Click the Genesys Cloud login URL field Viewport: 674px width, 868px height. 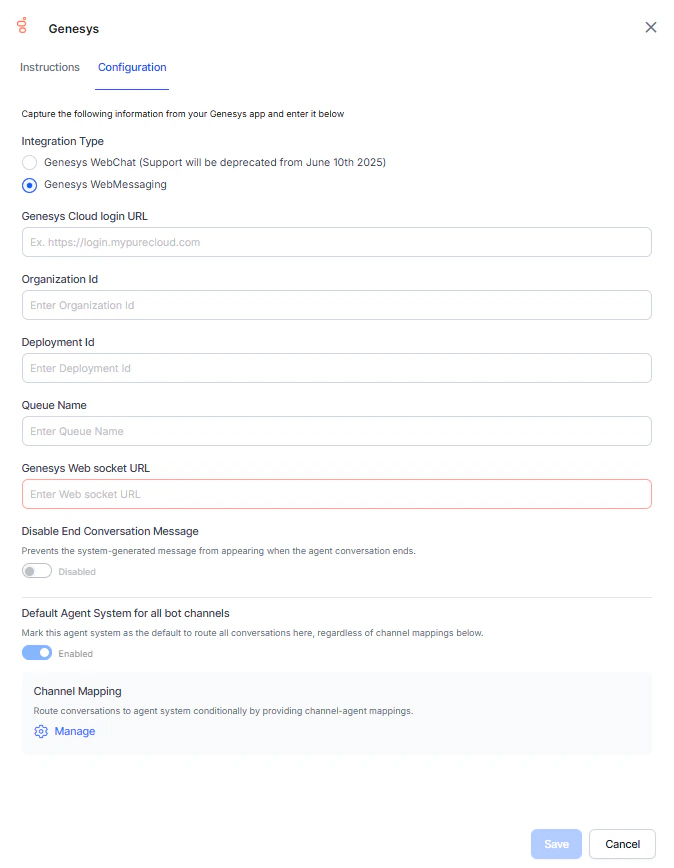(336, 242)
